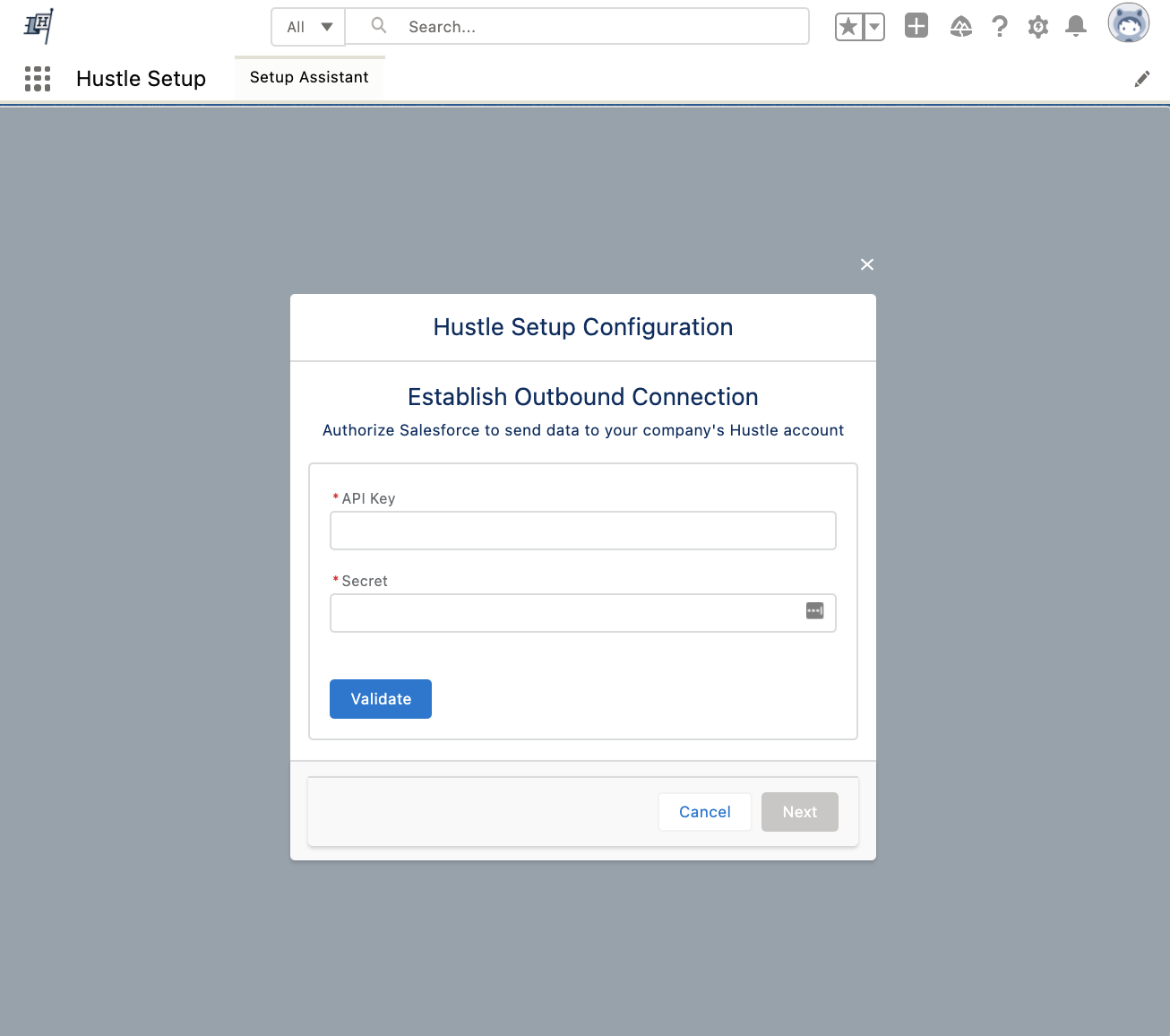Click into the Secret field
1170x1036 pixels.
pos(583,613)
